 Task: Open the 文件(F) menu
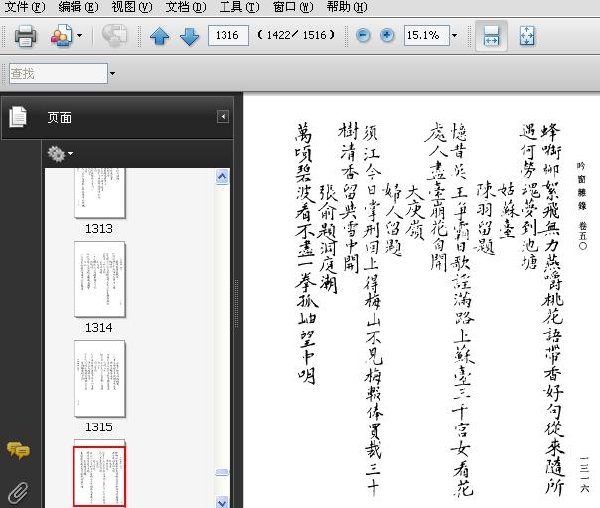coord(24,7)
